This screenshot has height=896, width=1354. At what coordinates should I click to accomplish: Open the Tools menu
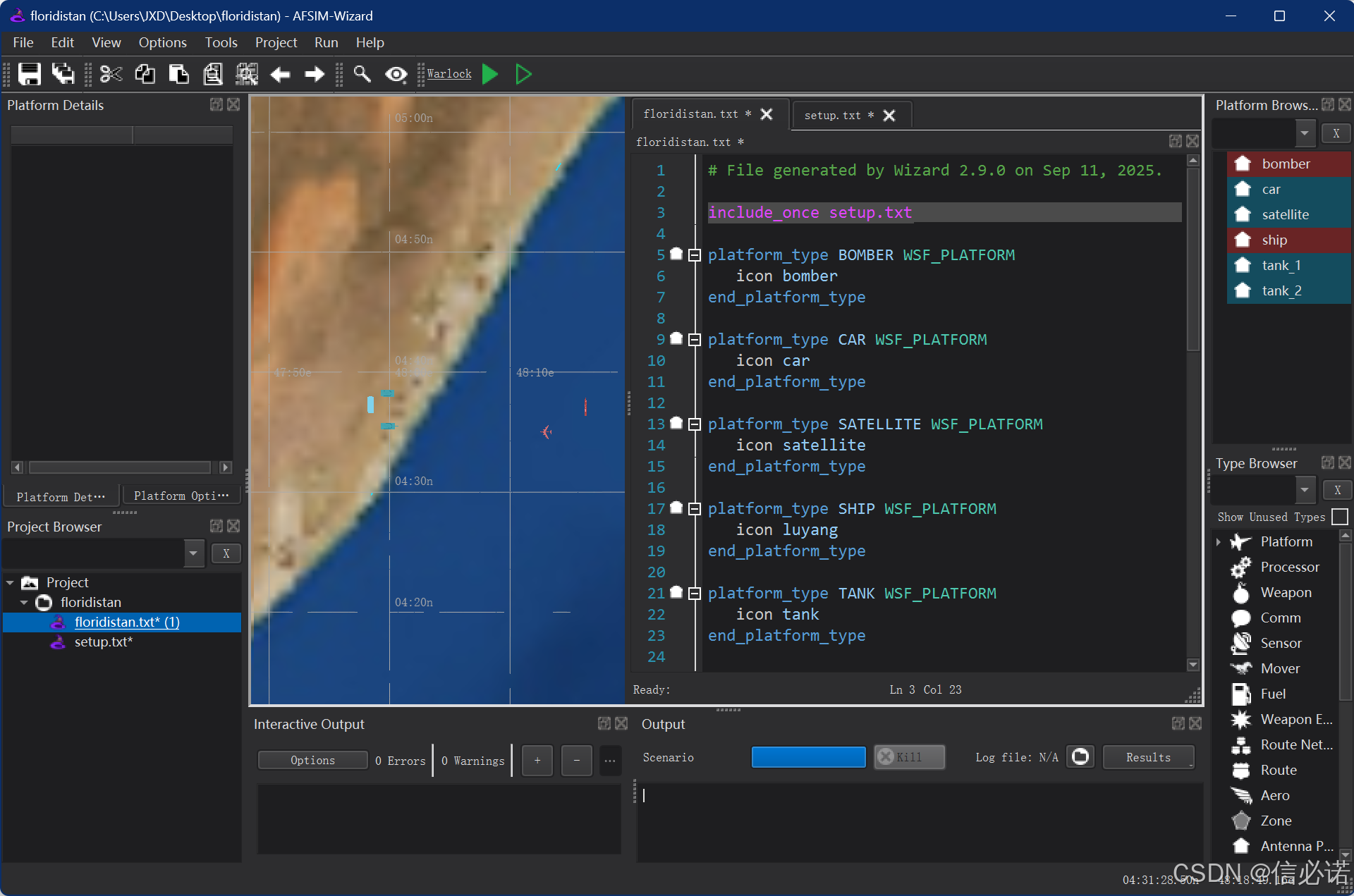[x=221, y=42]
